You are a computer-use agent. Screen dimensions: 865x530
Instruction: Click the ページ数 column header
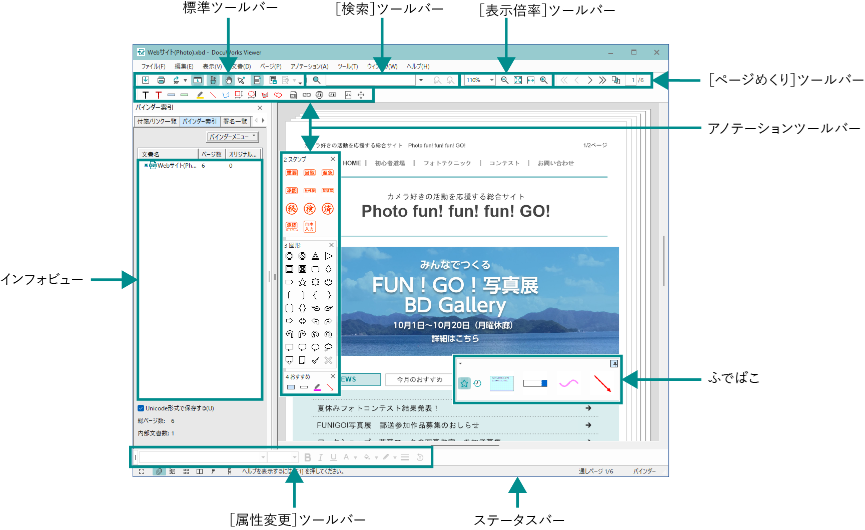coord(211,154)
